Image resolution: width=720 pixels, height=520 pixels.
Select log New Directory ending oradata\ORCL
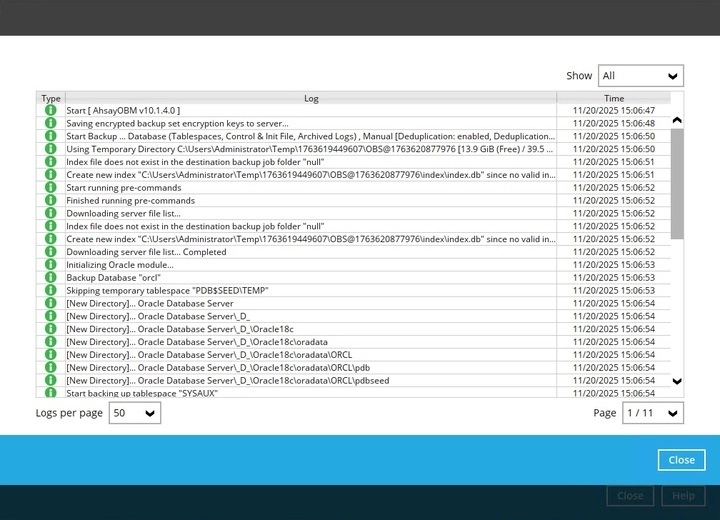(x=209, y=355)
